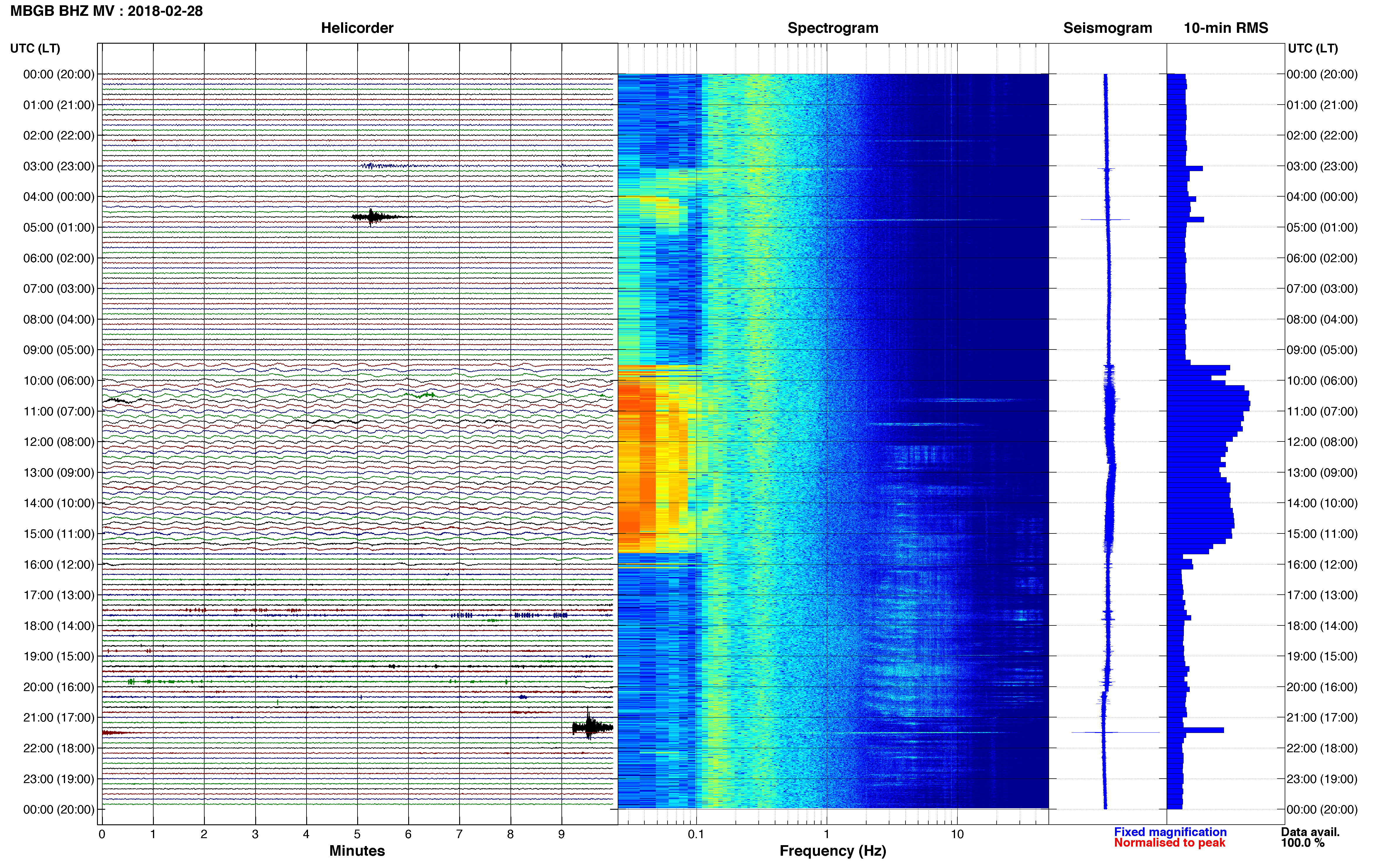The width and height of the screenshot is (1389, 868).
Task: Click the left '16:00 (12:00)' time label
Action: pos(59,564)
